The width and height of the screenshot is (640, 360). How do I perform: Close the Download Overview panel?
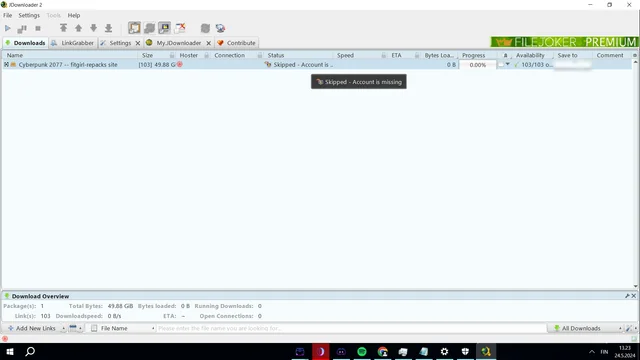(634, 296)
